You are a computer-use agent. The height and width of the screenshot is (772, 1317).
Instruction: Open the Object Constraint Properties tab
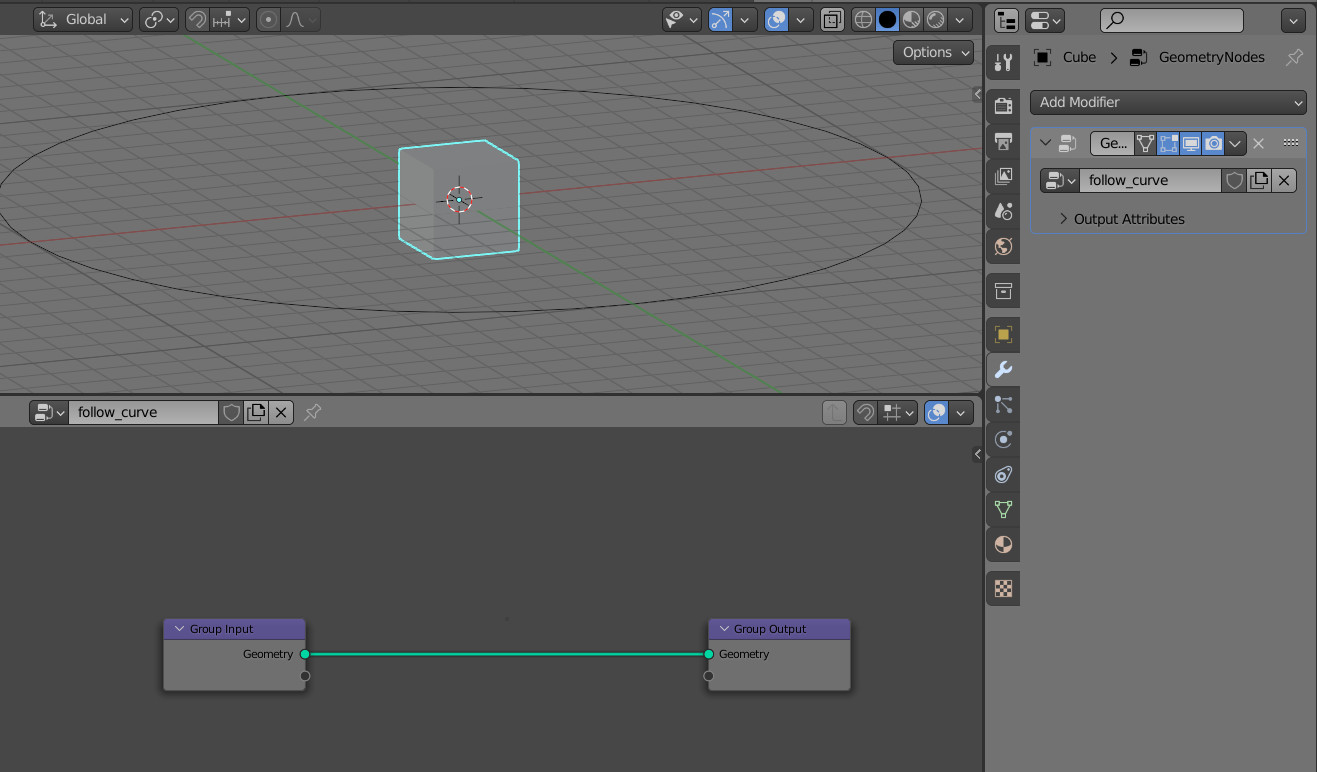click(1003, 474)
